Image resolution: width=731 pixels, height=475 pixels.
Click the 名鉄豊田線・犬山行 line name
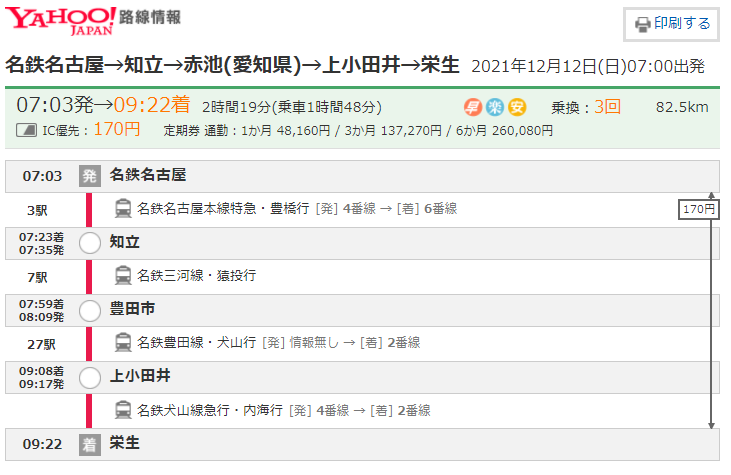click(x=196, y=343)
